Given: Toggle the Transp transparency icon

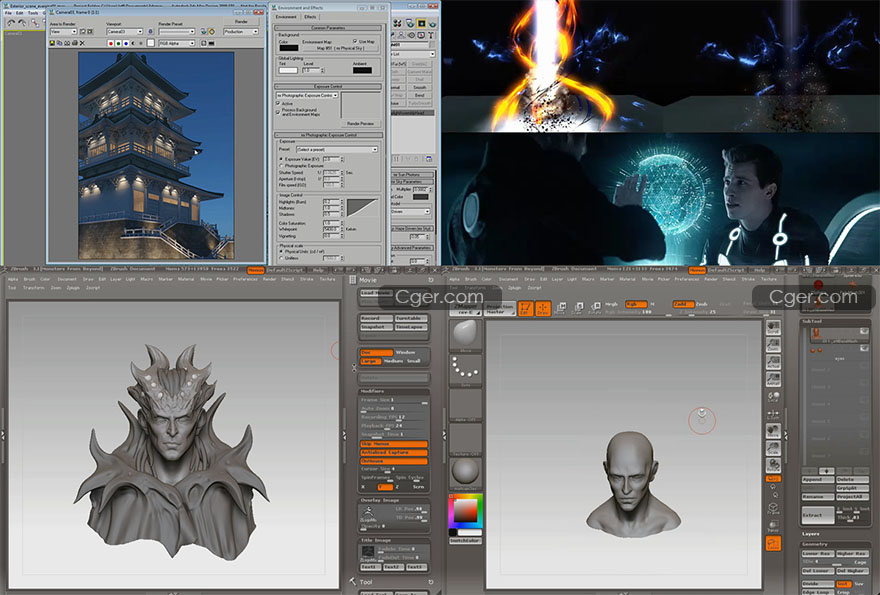Looking at the screenshot, I should (x=773, y=527).
